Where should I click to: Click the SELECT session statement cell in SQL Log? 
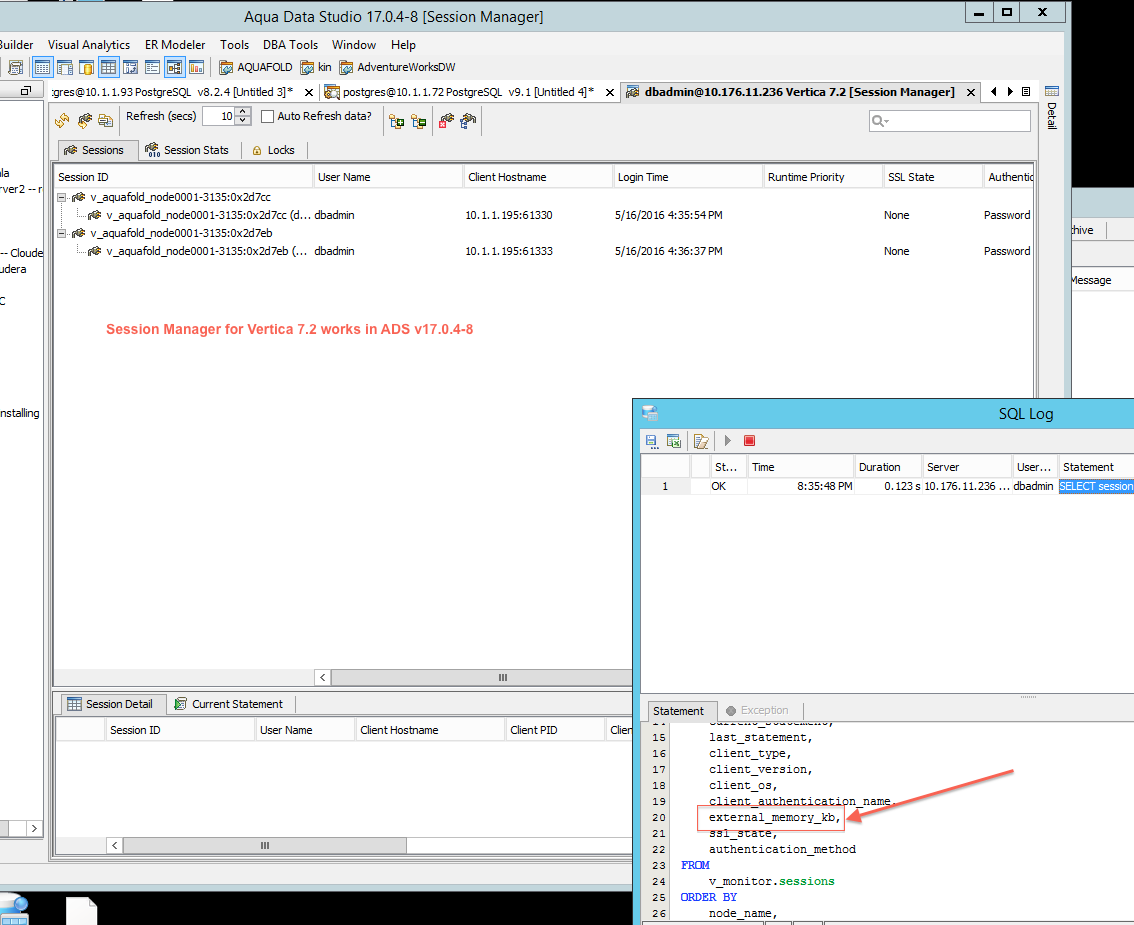(x=1096, y=486)
